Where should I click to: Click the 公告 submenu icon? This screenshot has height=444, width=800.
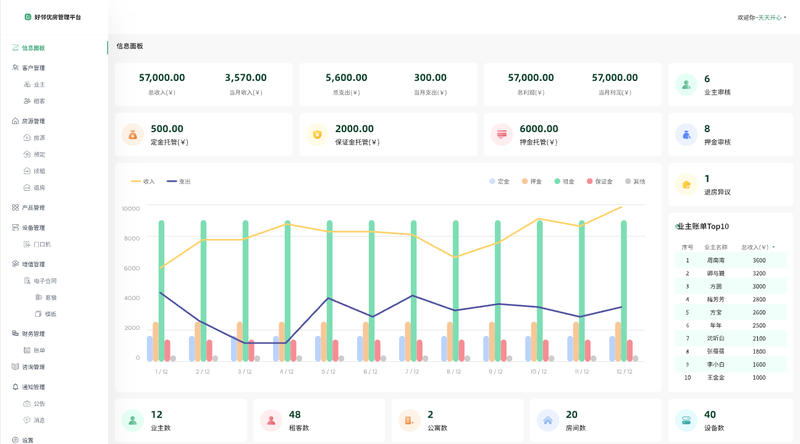(x=27, y=403)
